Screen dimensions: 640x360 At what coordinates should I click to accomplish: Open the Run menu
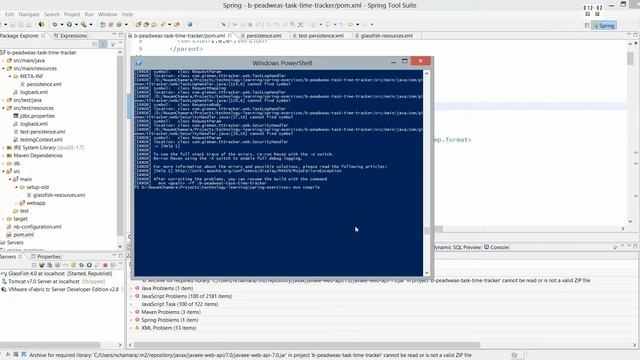coord(89,14)
